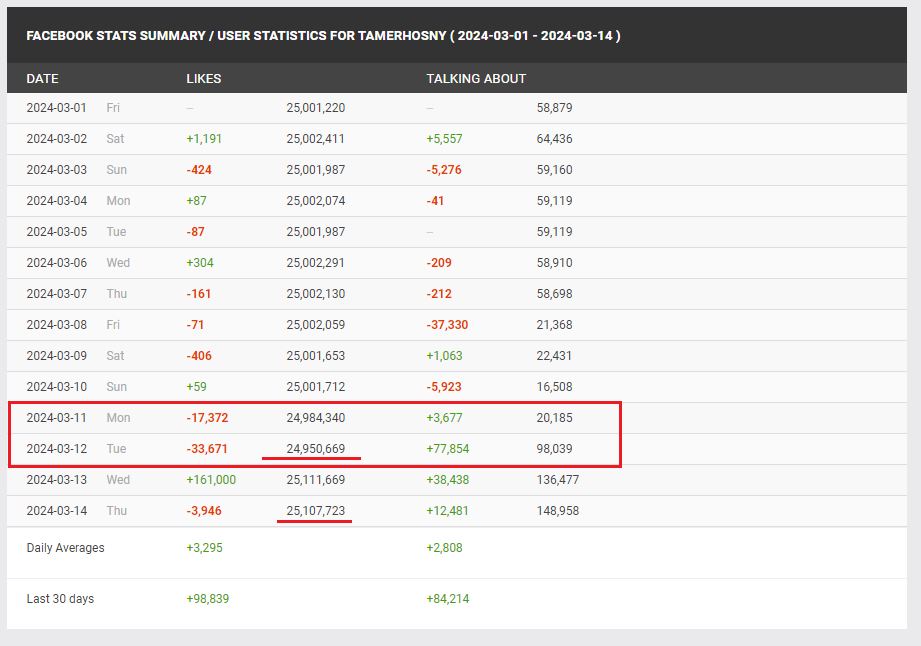Click likes total 25,107,723
Screen dimensions: 921x646
(315, 512)
